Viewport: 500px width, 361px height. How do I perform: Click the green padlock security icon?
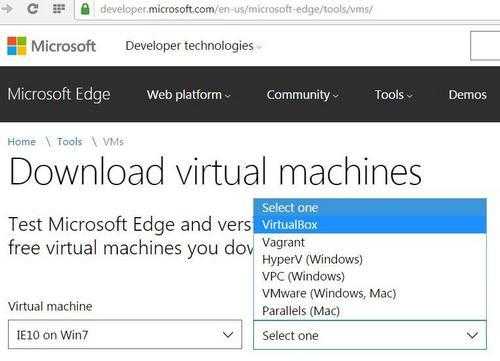click(x=85, y=9)
